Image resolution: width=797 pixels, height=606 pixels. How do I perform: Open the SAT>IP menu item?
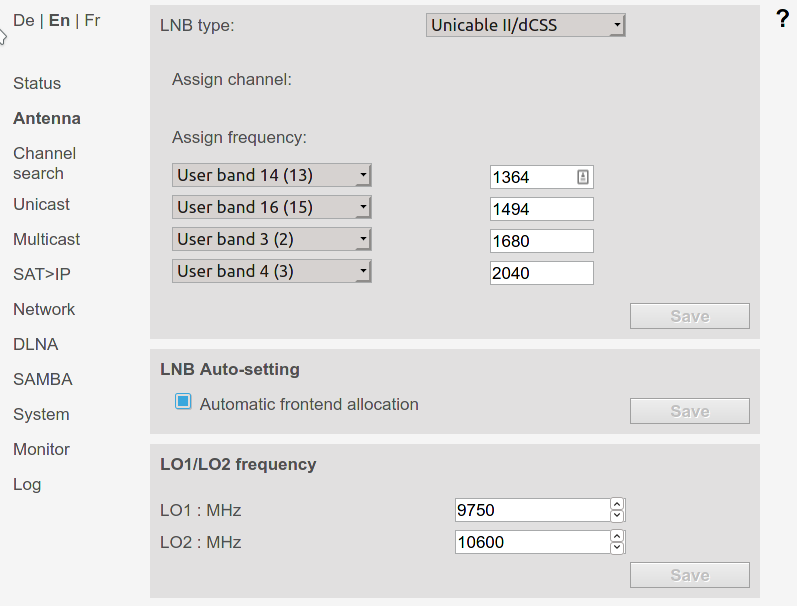click(x=42, y=275)
